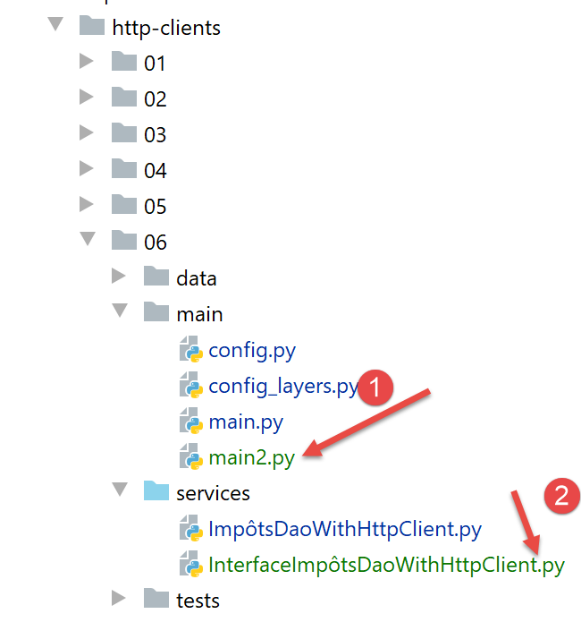
Task: Click the config_layers.py Python file icon
Action: click(x=191, y=385)
